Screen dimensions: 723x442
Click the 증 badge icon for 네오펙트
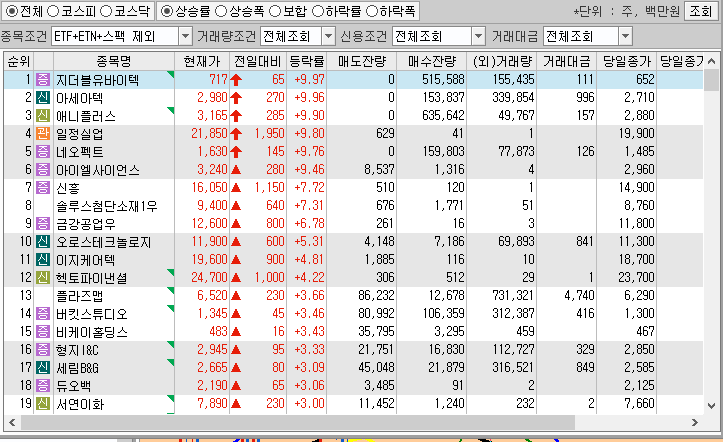tap(43, 151)
